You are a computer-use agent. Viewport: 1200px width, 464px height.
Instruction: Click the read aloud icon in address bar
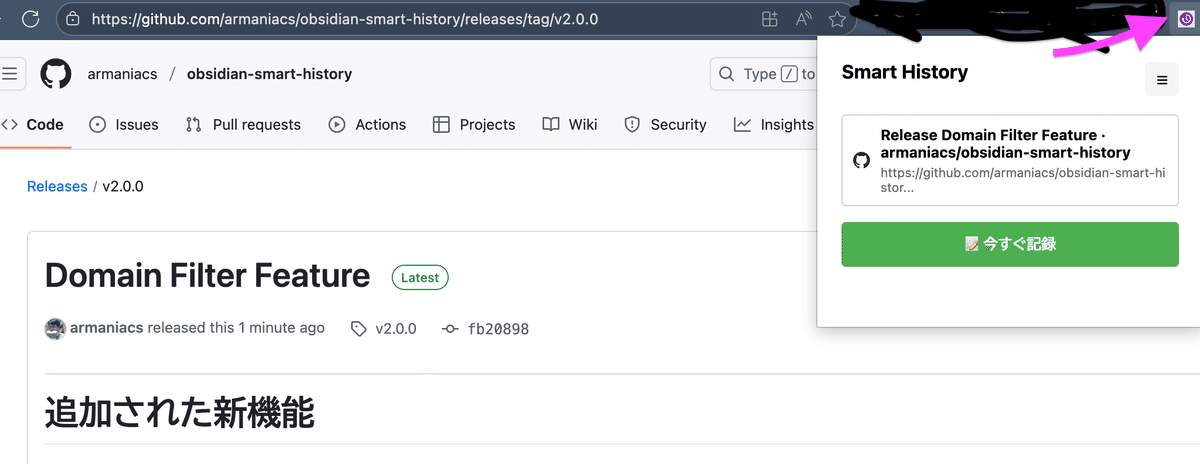803,19
